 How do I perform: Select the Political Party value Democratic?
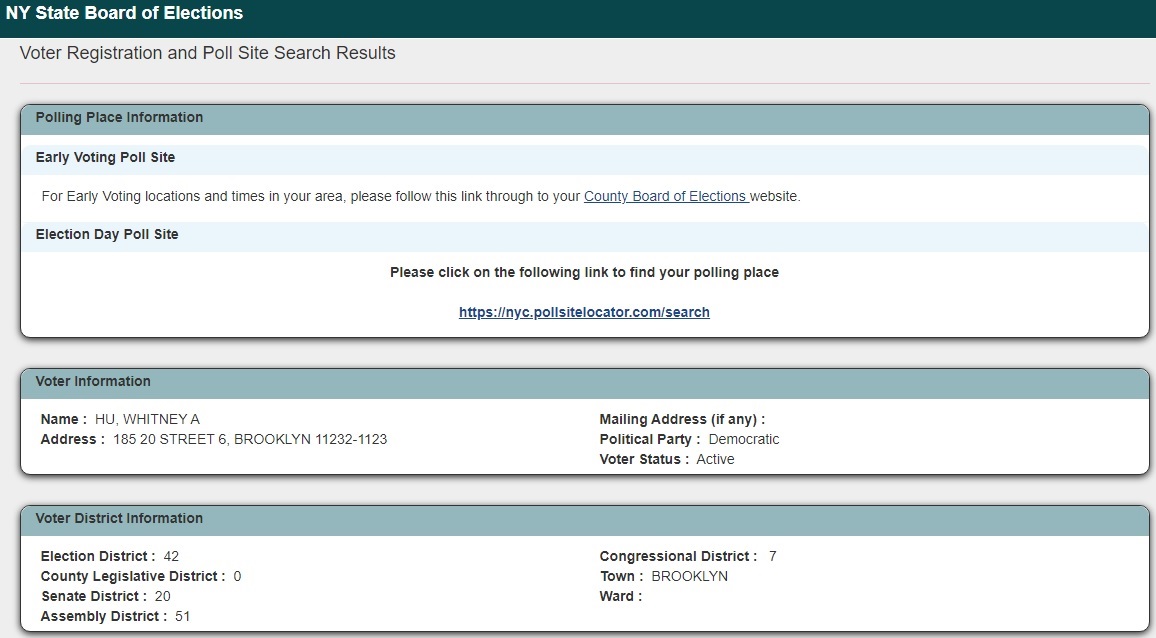click(743, 439)
